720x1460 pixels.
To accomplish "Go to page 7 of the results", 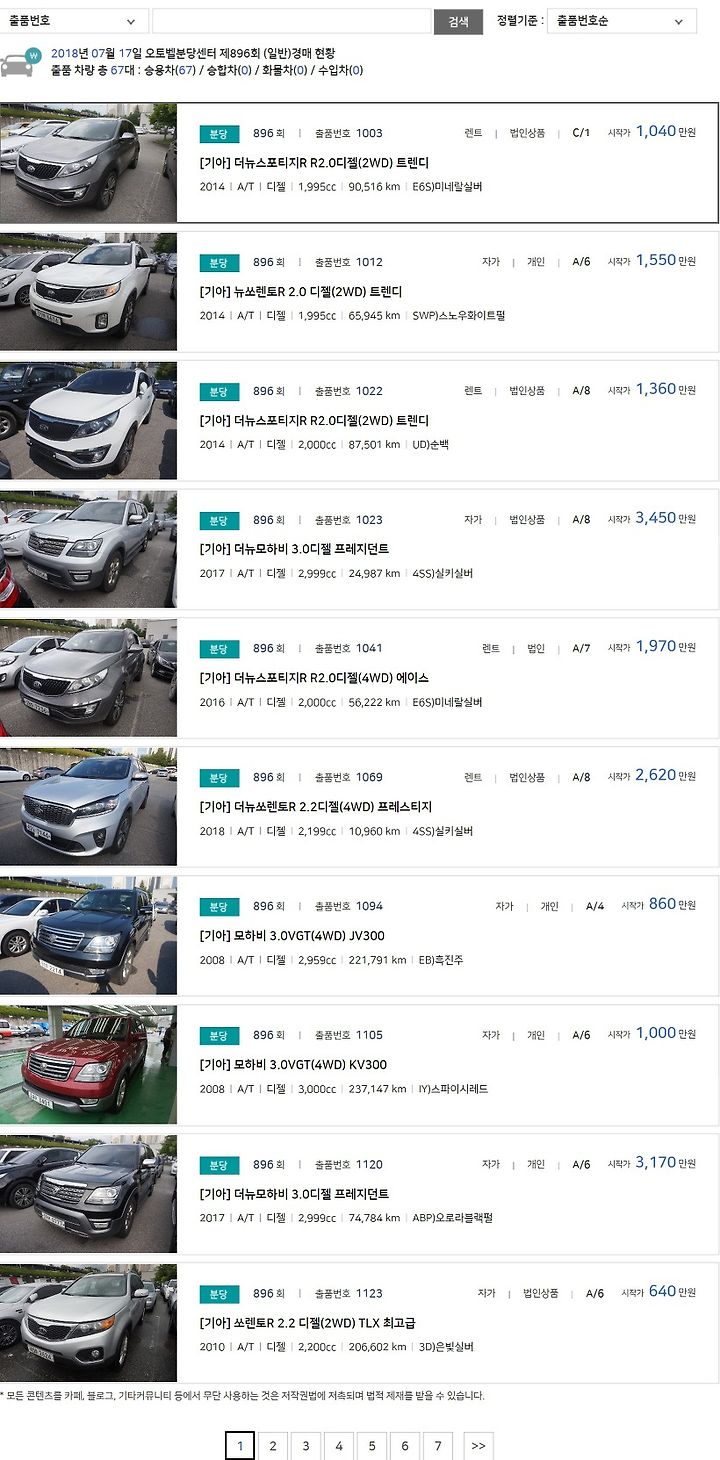I will click(437, 1445).
